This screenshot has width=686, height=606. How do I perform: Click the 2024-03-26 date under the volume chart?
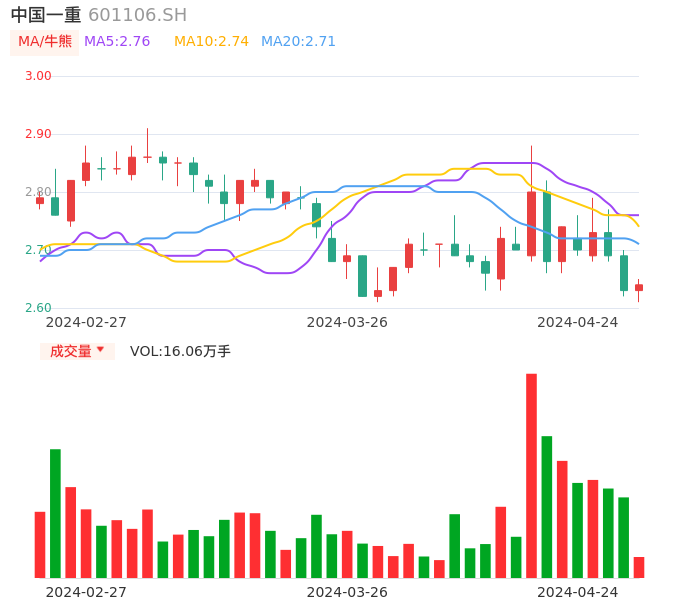tap(347, 592)
